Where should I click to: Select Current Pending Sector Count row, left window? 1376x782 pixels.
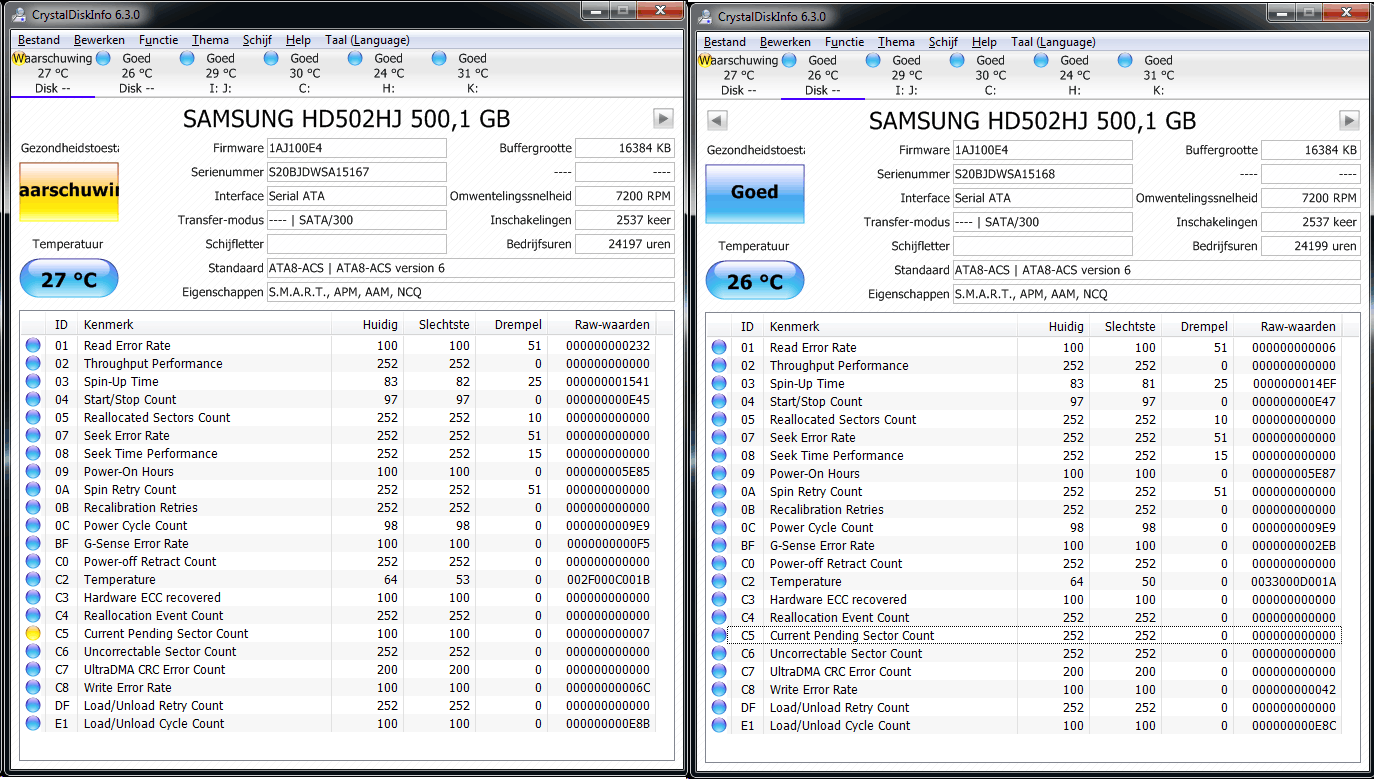pos(337,634)
